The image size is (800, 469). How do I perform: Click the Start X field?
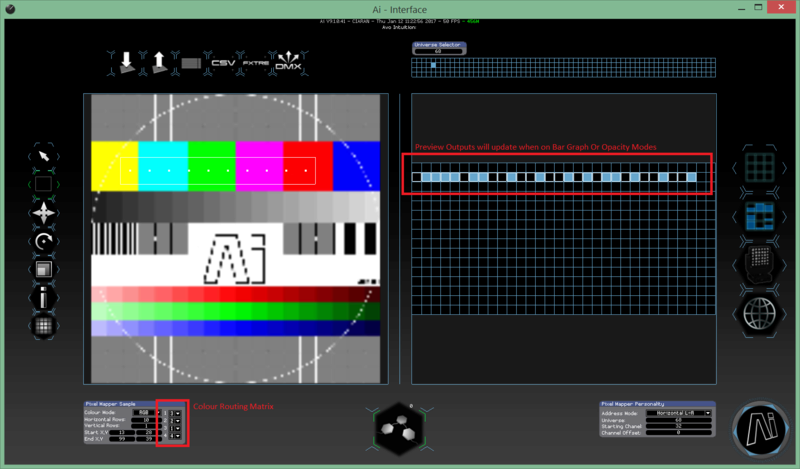point(122,433)
